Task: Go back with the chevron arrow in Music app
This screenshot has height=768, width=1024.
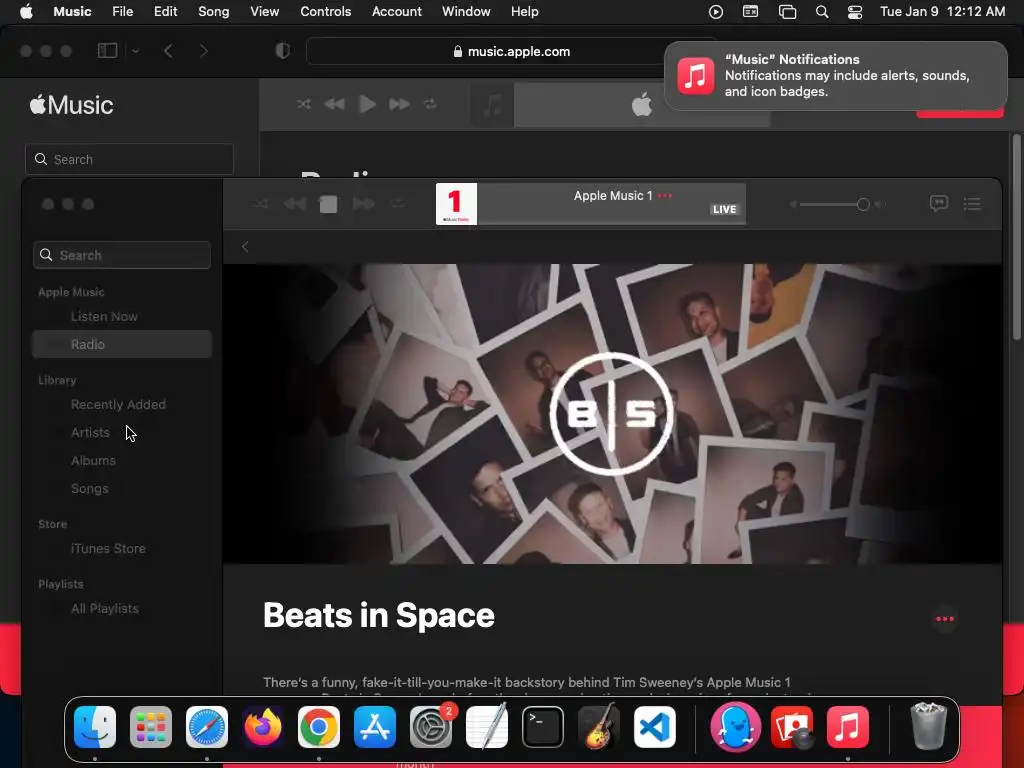Action: click(x=245, y=246)
